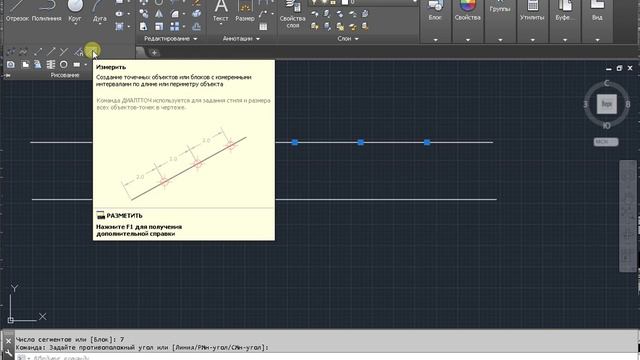Click the middle blue grip on upper line
This screenshot has width=640, height=360.
click(360, 142)
